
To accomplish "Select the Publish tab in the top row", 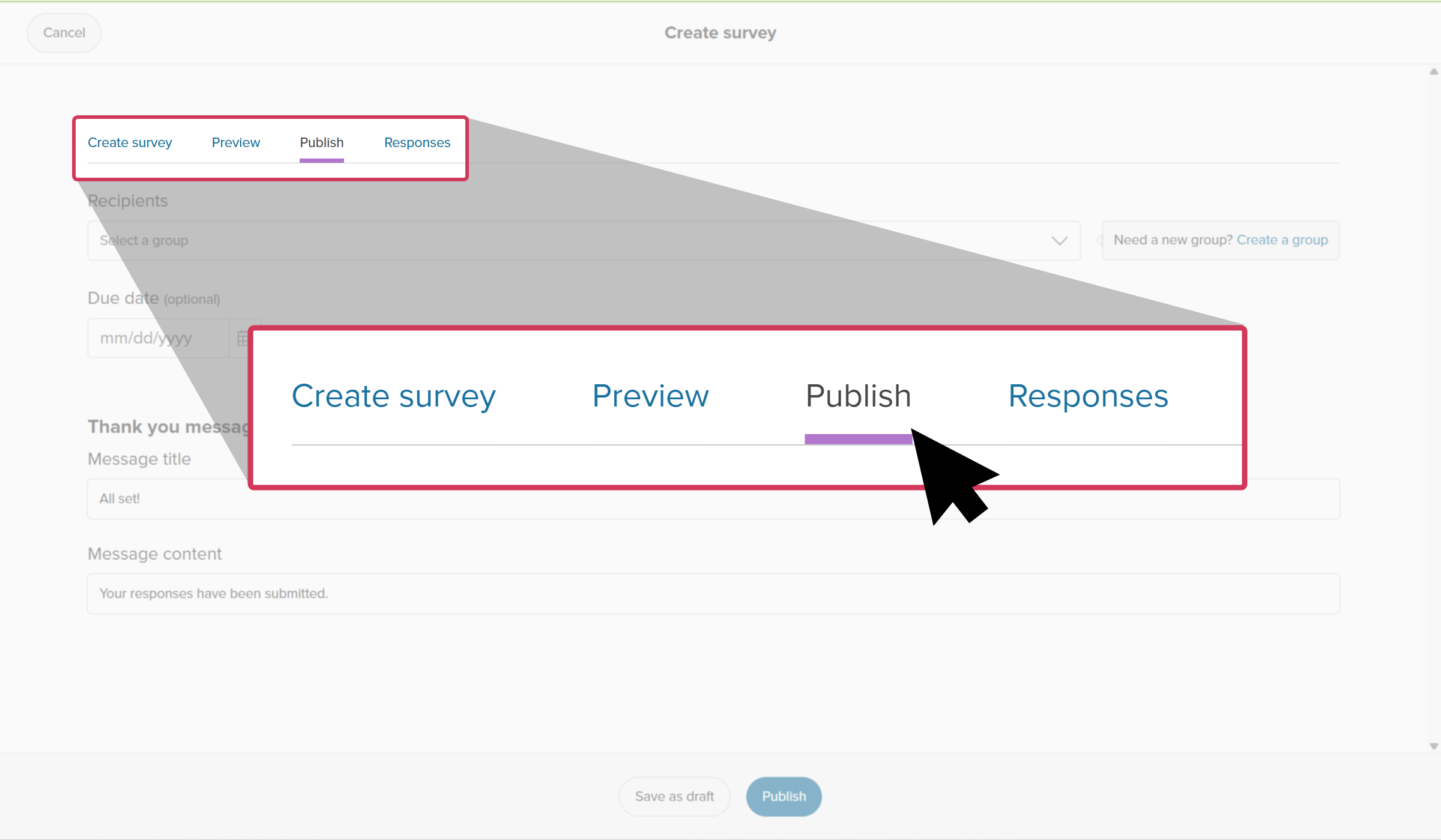I will click(322, 142).
